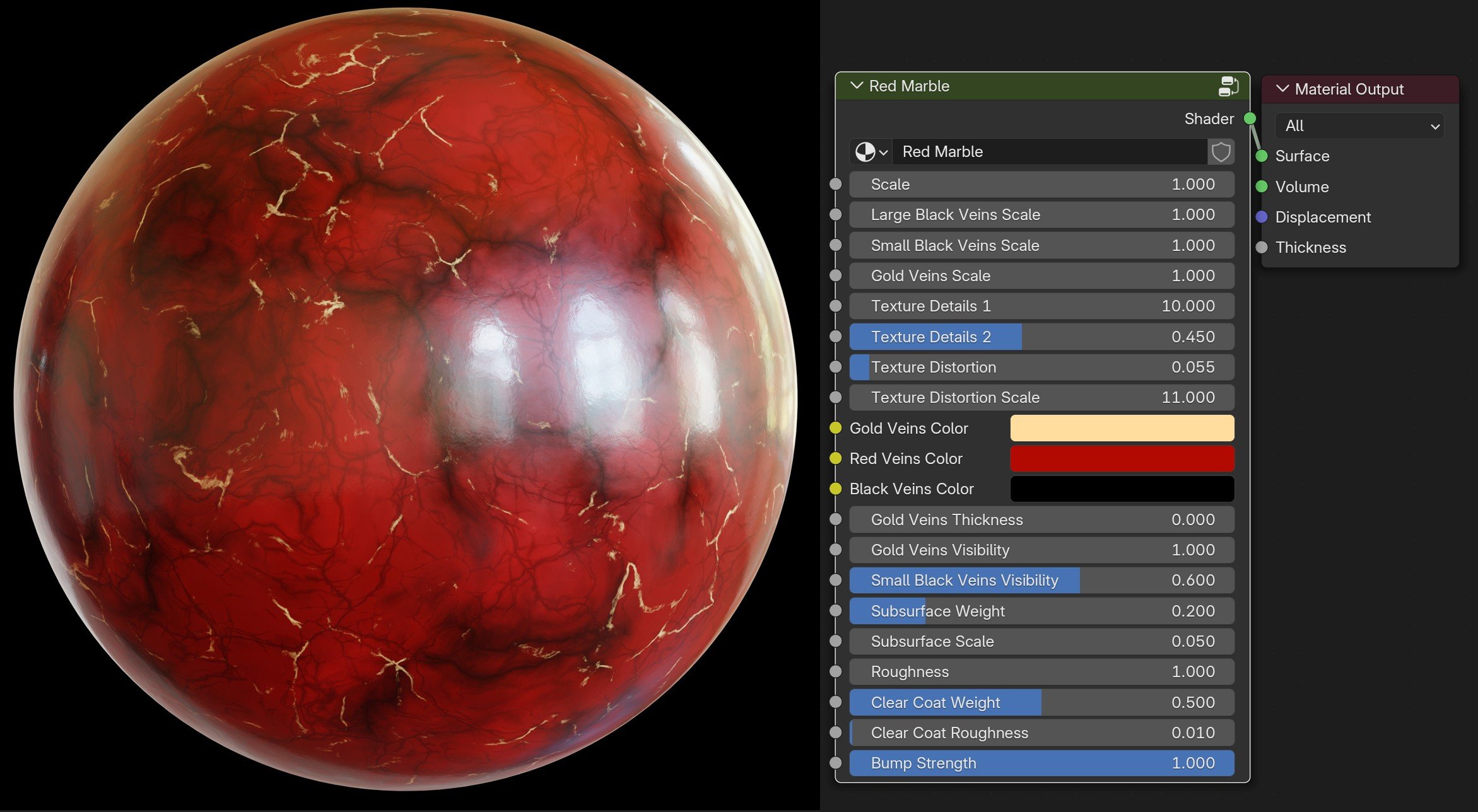Click the Volume input socket
Screen dimensions: 1478x812
pyautogui.click(x=1262, y=187)
